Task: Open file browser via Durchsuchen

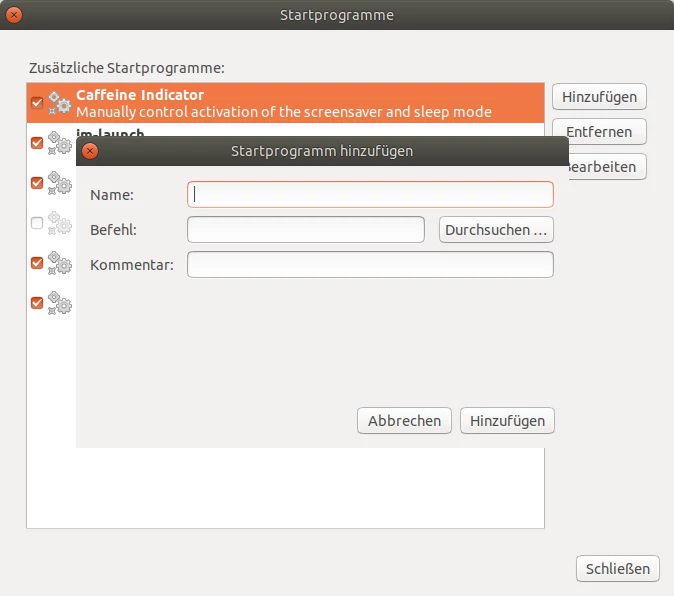Action: tap(496, 230)
